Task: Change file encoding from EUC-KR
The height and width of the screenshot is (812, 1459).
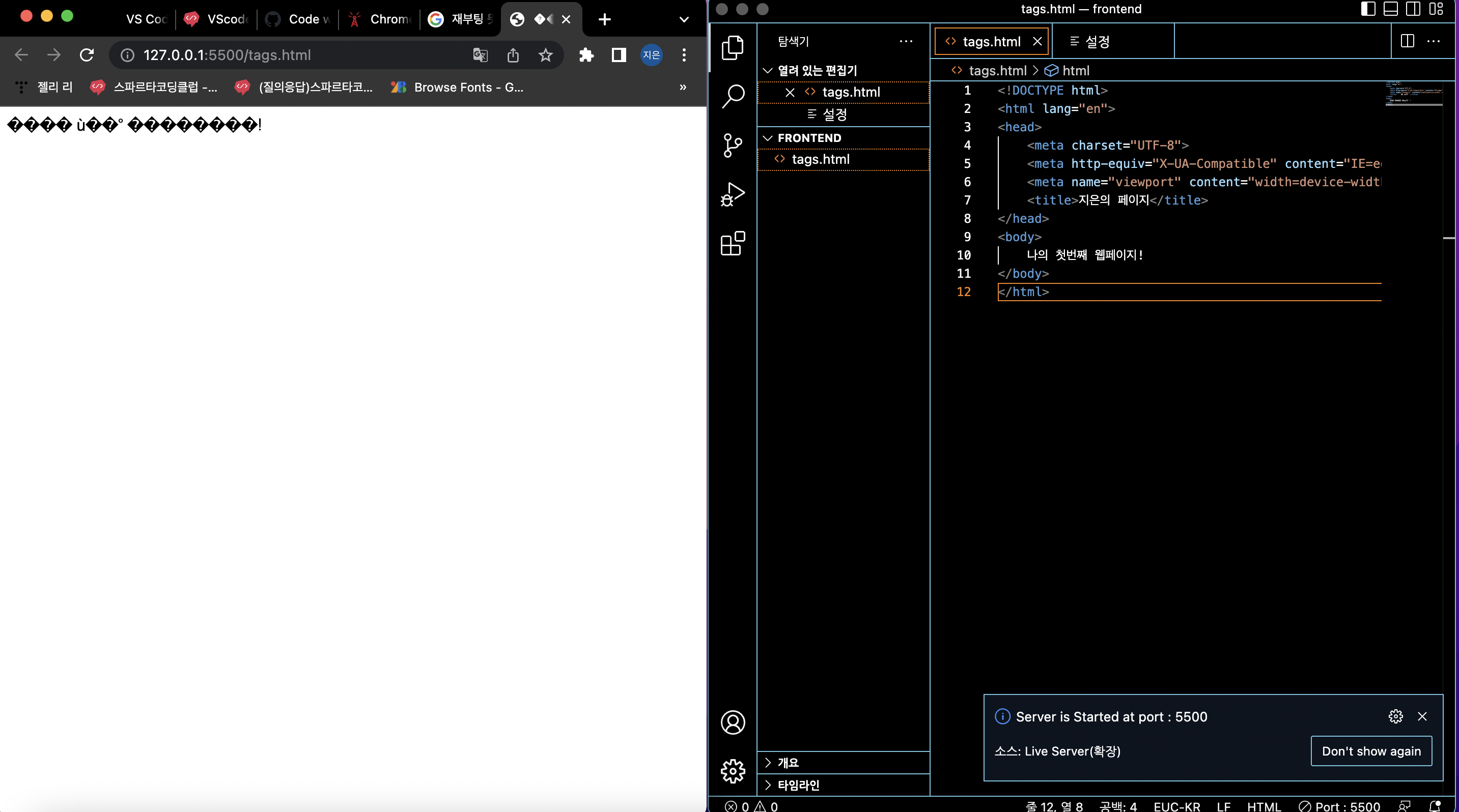Action: click(x=1177, y=806)
